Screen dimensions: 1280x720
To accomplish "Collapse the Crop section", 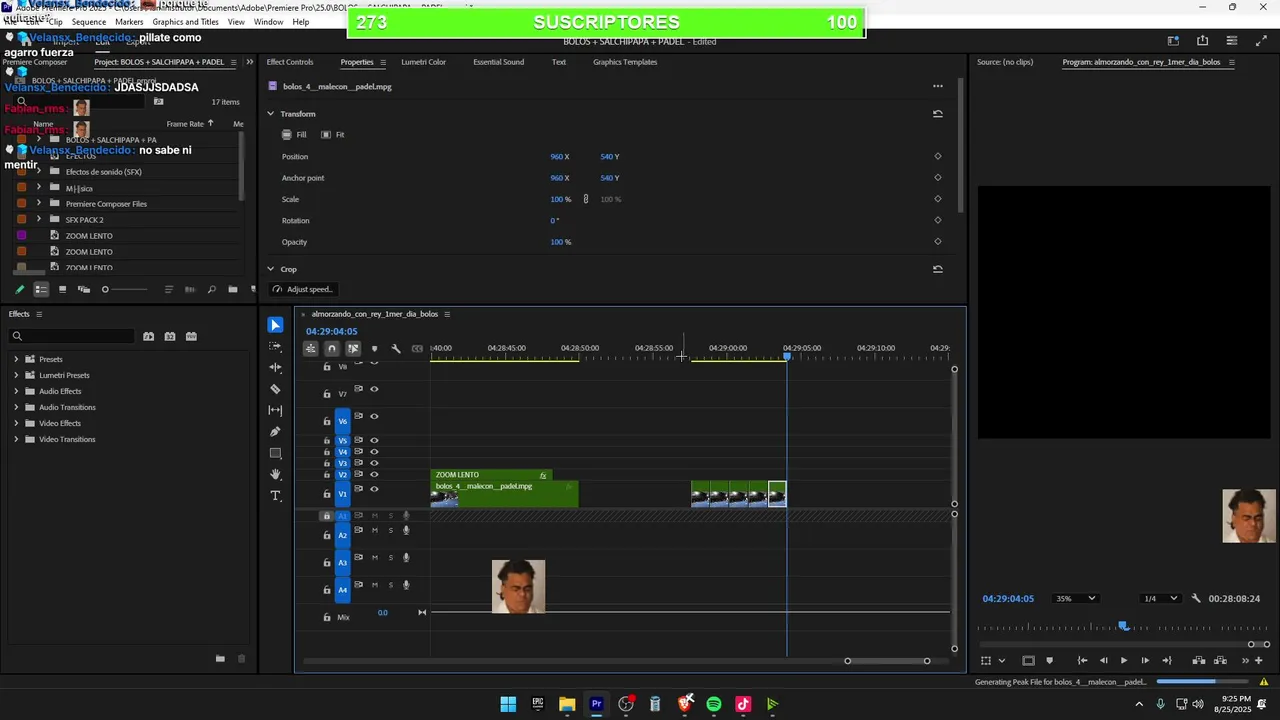I will pos(270,269).
